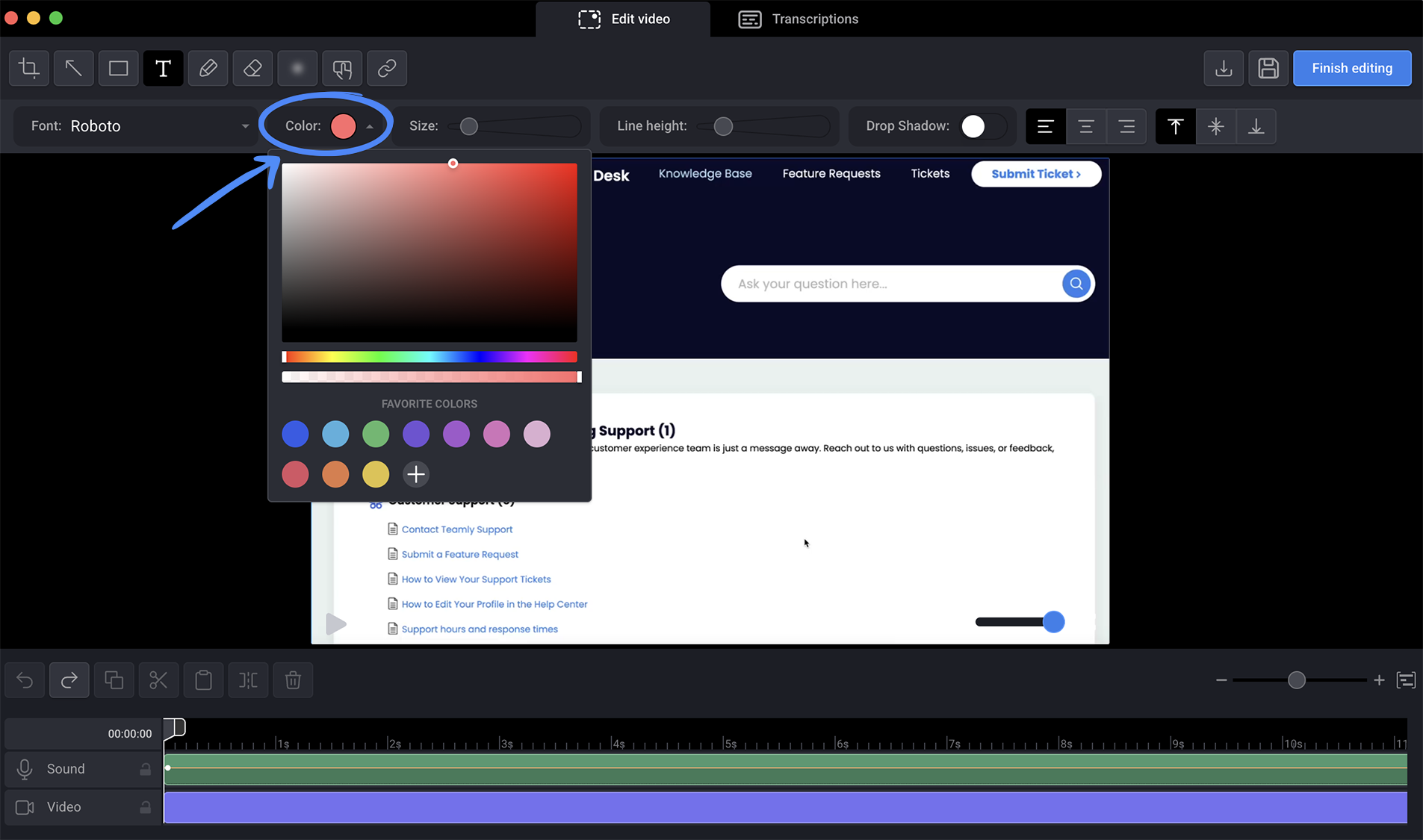Select the Rectangle shape tool
The width and height of the screenshot is (1423, 840).
(118, 68)
